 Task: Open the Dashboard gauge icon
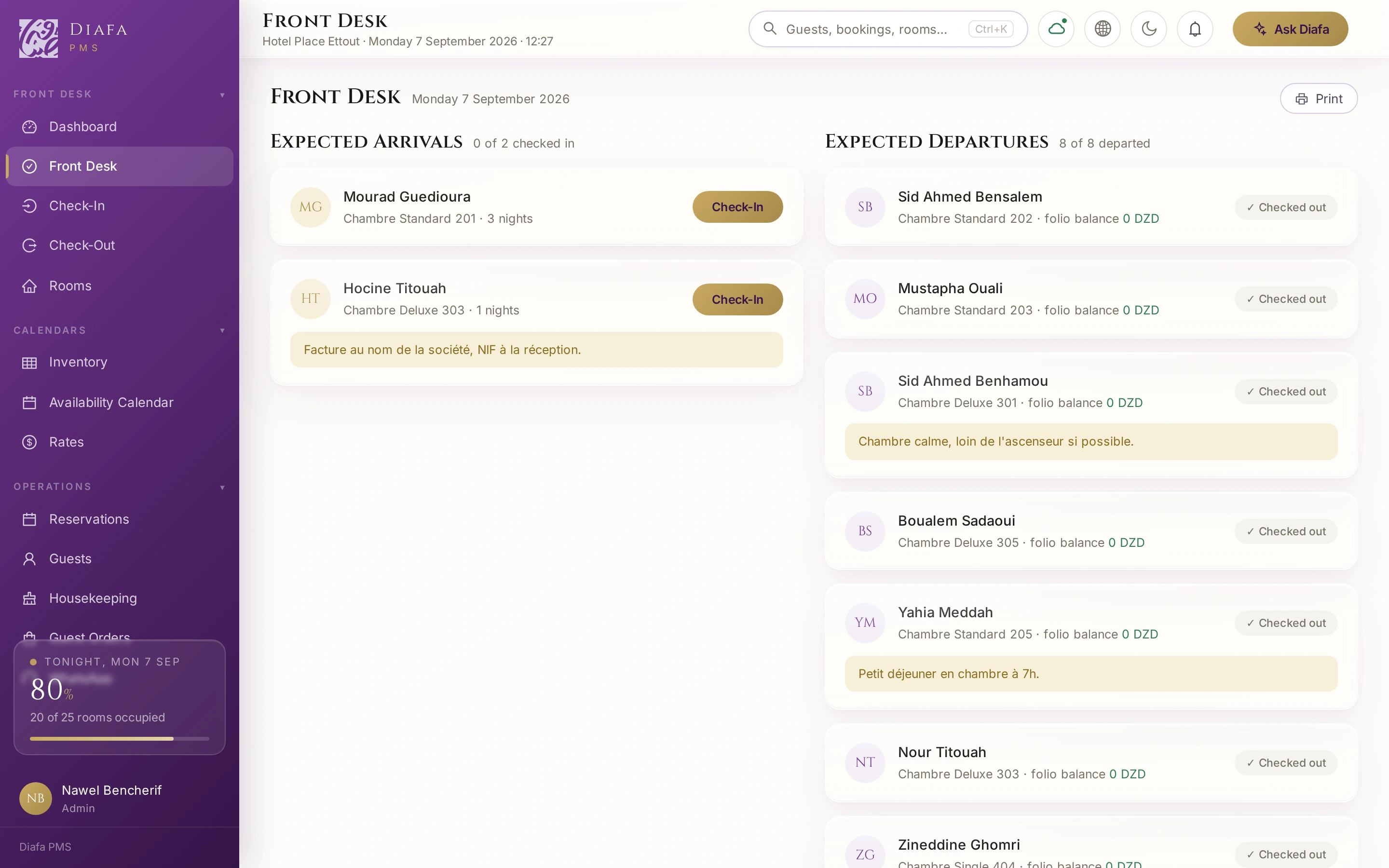(x=29, y=127)
